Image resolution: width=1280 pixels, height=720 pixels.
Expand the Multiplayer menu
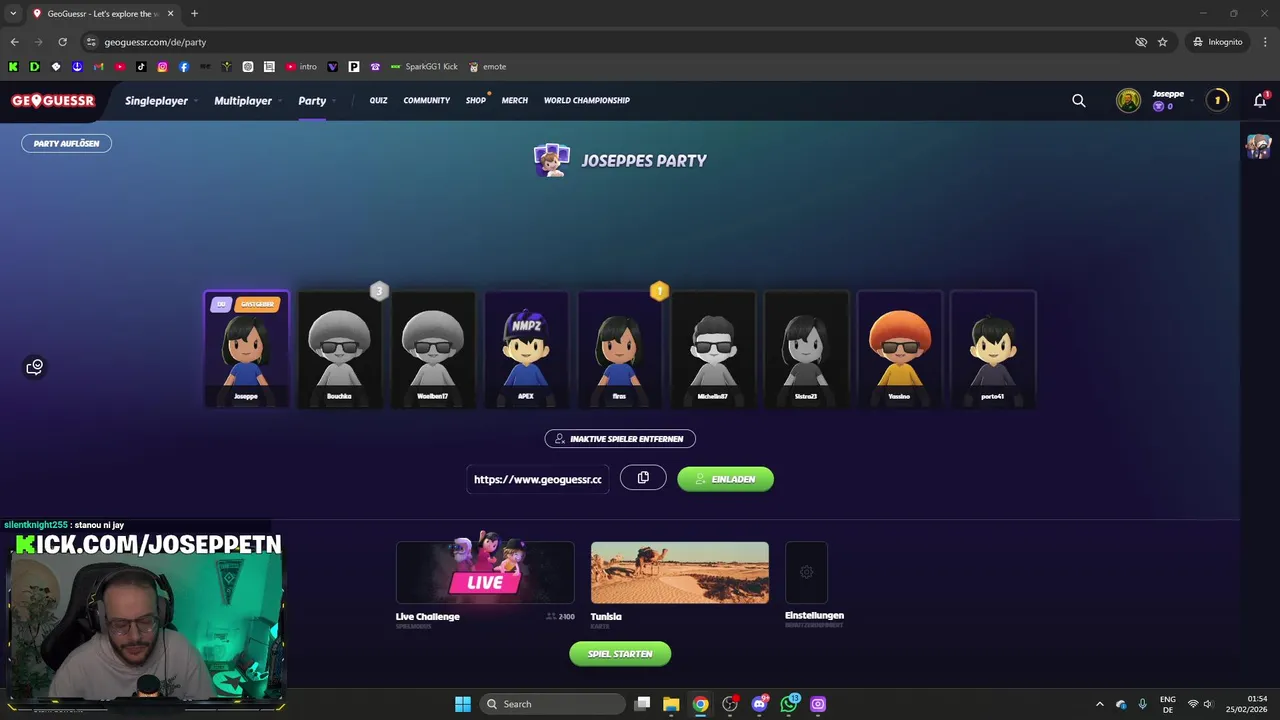248,100
